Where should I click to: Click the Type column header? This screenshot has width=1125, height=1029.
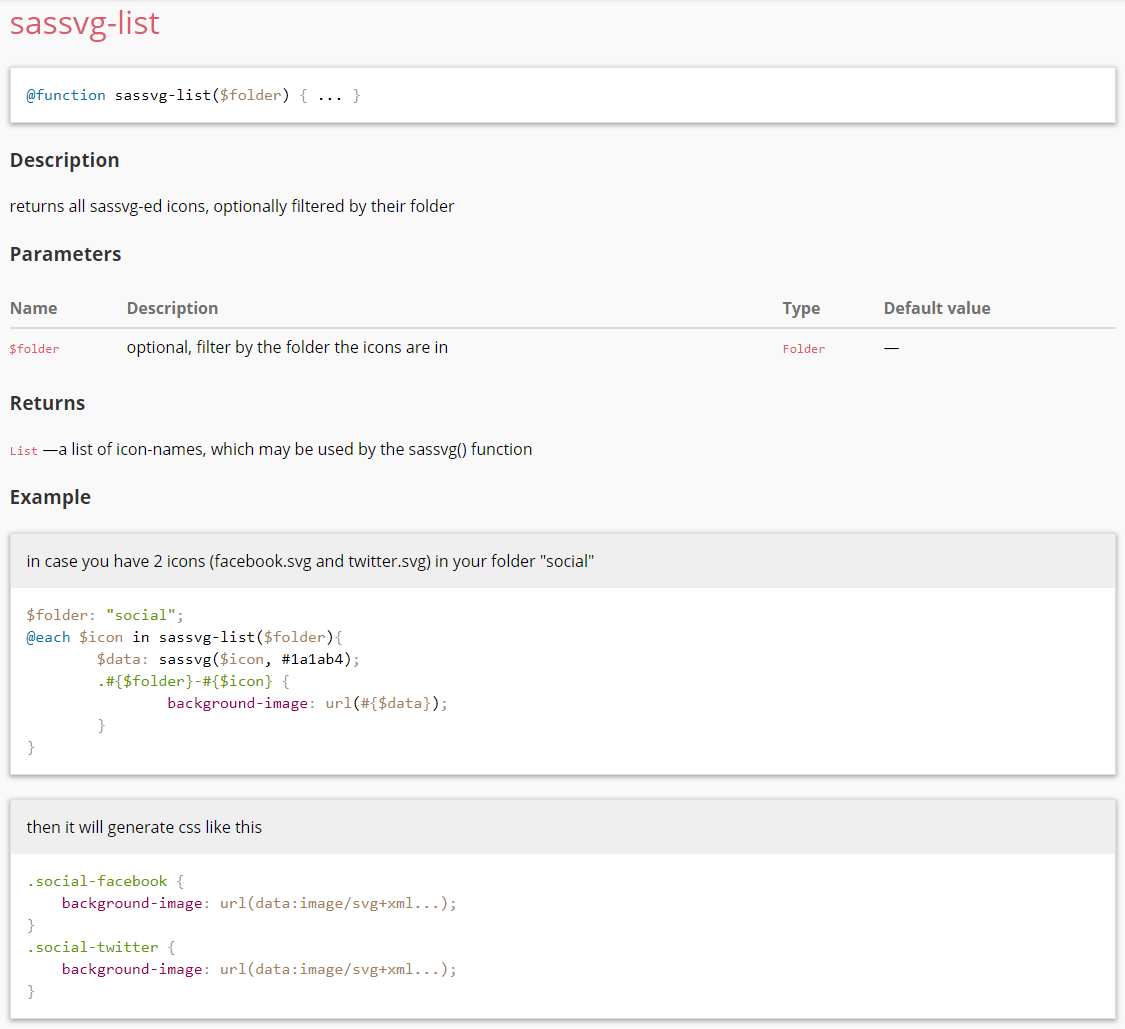pyautogui.click(x=801, y=308)
